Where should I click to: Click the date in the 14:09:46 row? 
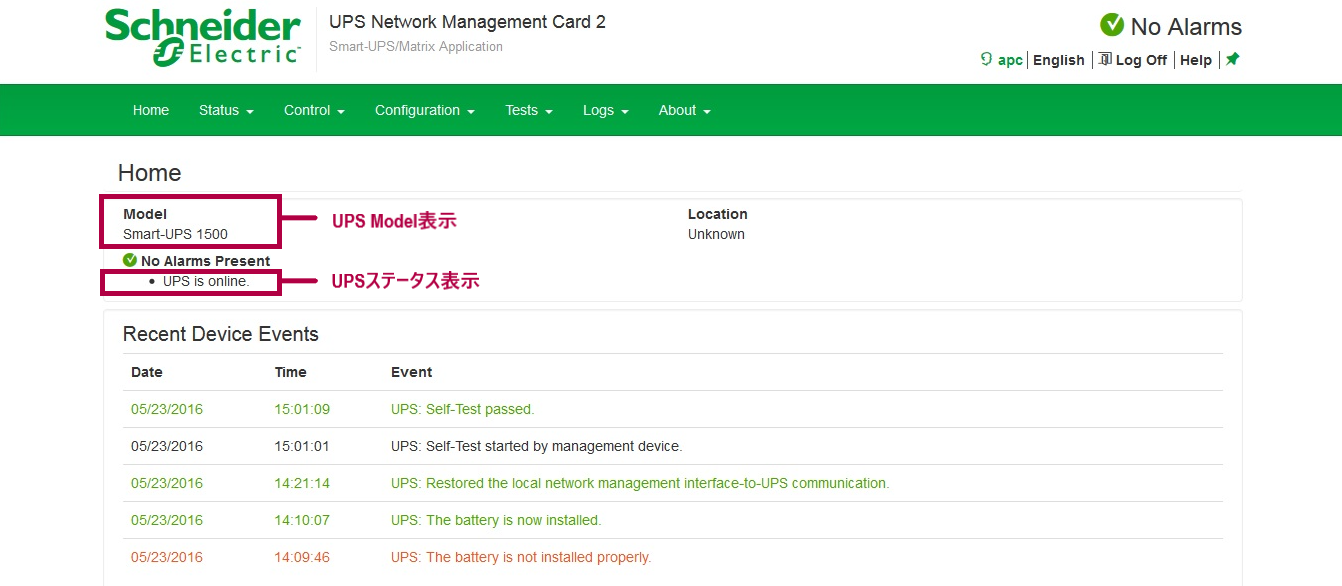coord(167,557)
